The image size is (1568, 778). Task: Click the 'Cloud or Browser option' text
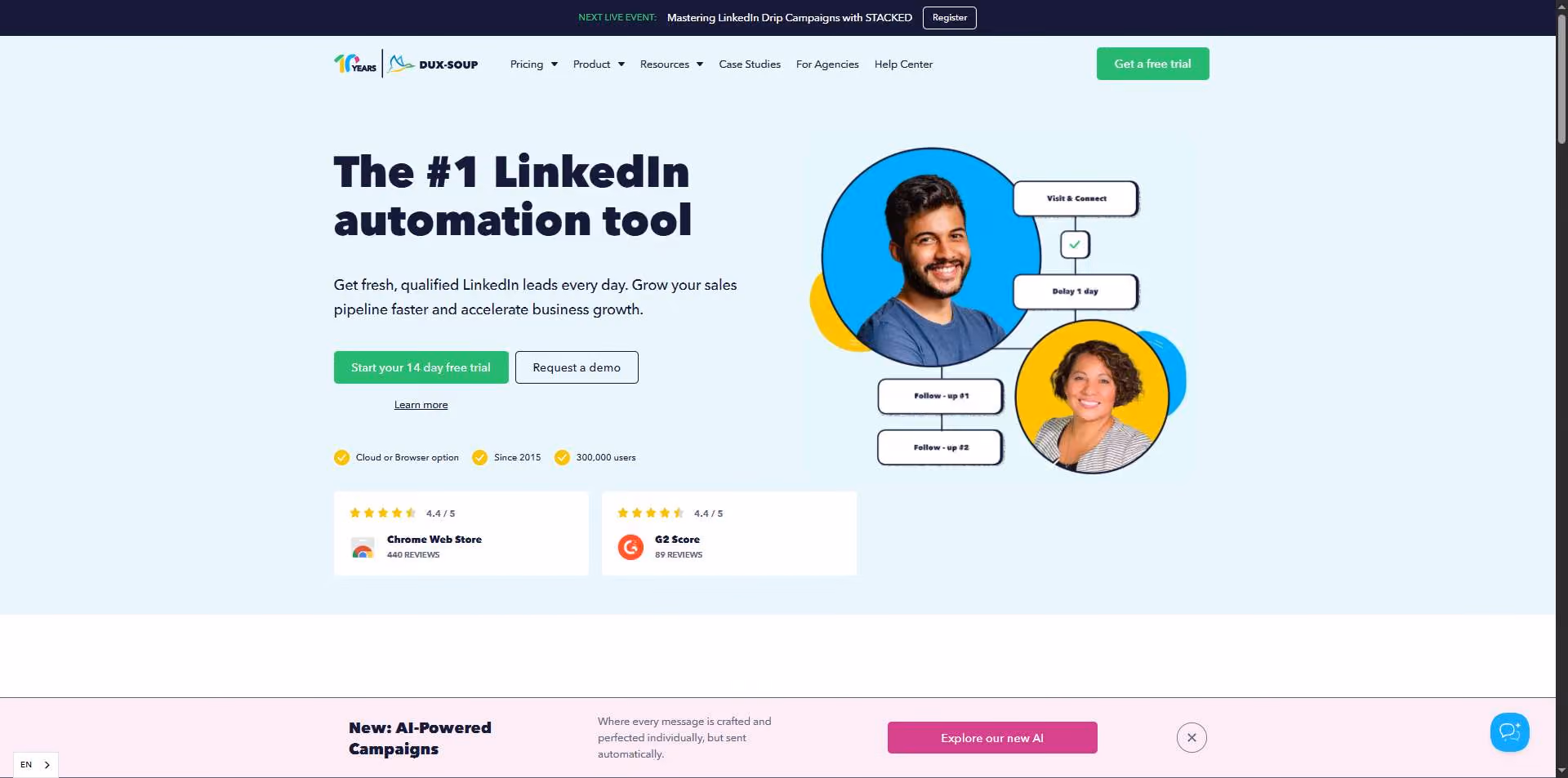(x=408, y=457)
